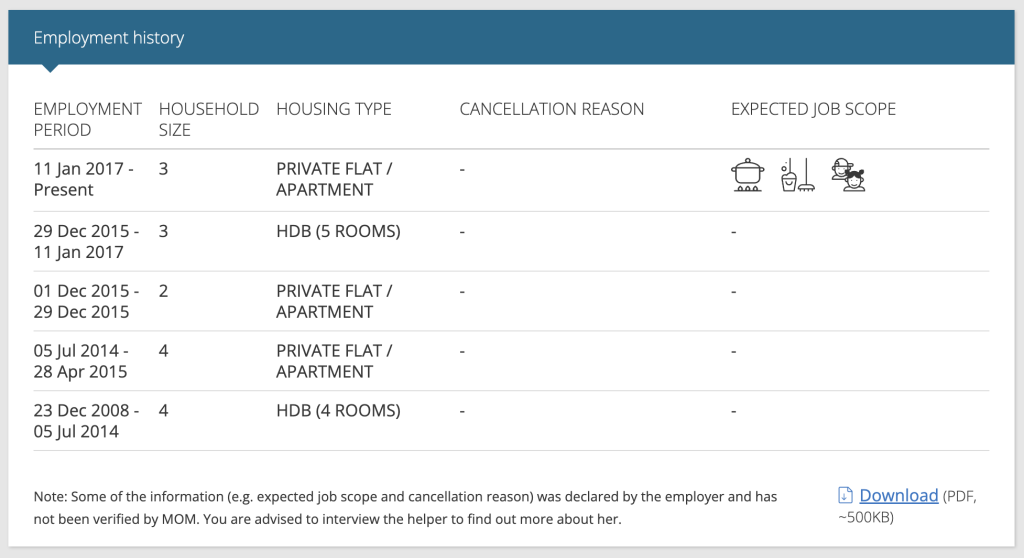Image resolution: width=1024 pixels, height=558 pixels.
Task: Select the 11 Jan 2017 - Present row
Action: tap(511, 180)
